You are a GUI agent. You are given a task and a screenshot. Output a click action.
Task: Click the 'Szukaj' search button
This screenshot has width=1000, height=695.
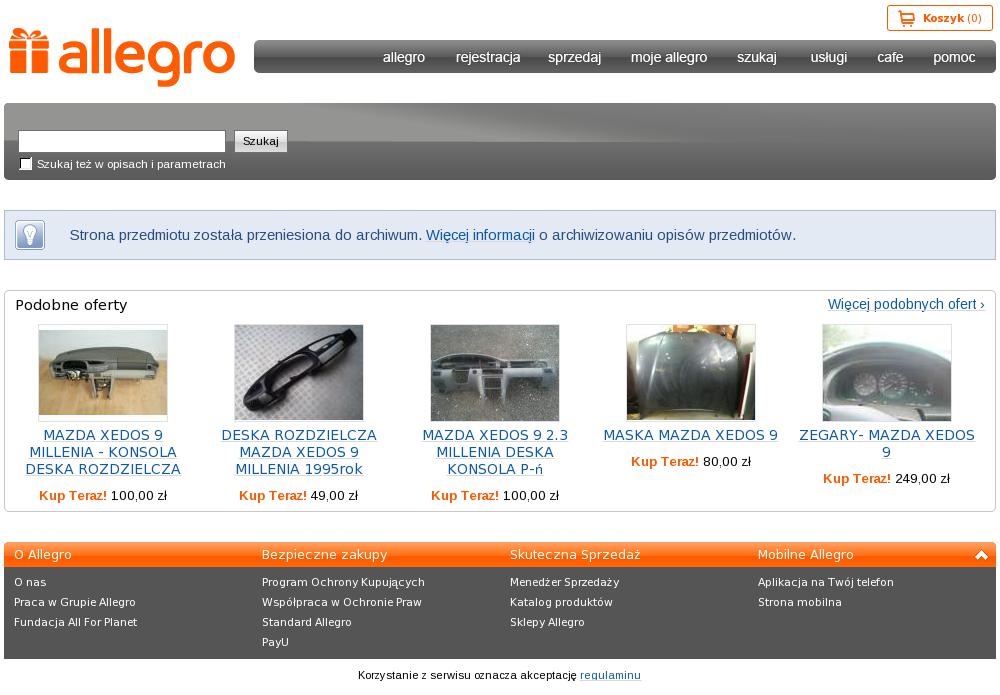point(261,141)
